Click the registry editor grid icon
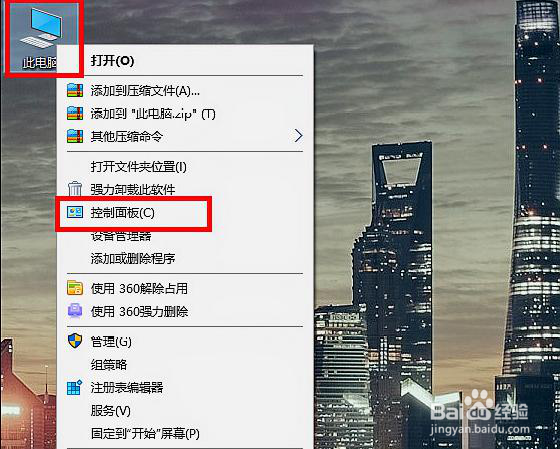Viewport: 560px width, 449px height. [75, 387]
